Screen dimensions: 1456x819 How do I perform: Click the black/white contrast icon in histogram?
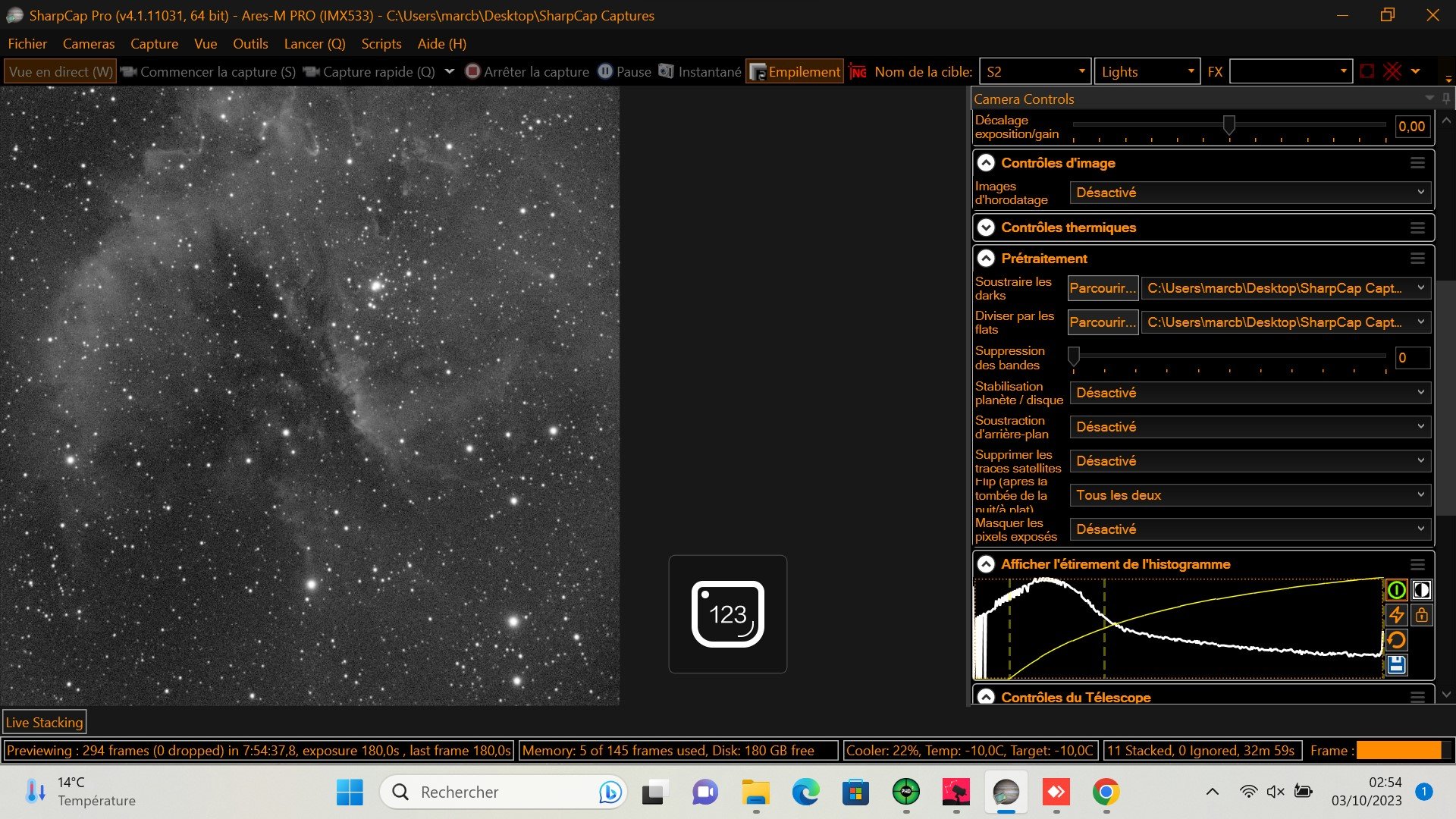[1422, 589]
